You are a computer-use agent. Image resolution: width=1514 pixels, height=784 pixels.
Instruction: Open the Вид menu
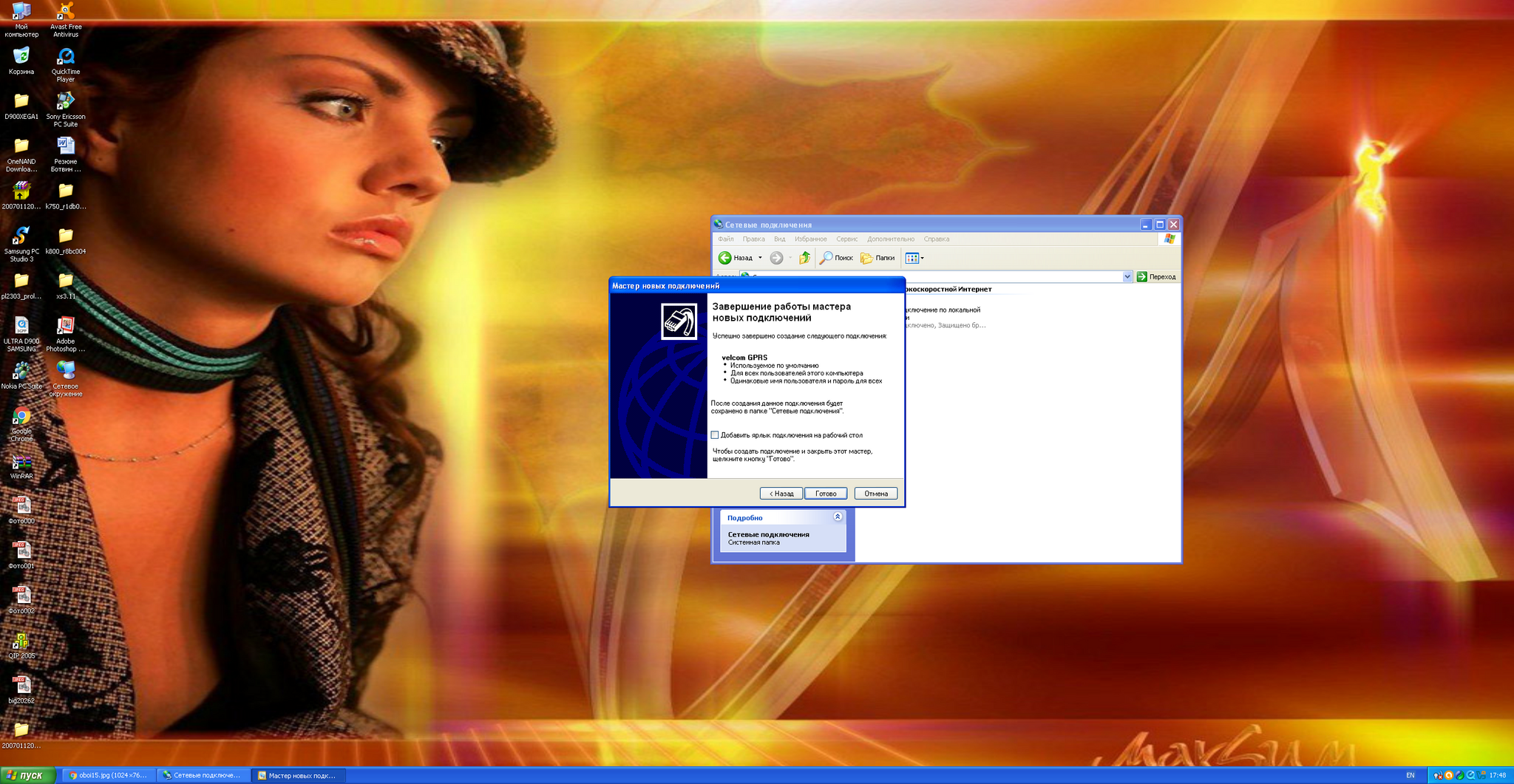[x=779, y=239]
